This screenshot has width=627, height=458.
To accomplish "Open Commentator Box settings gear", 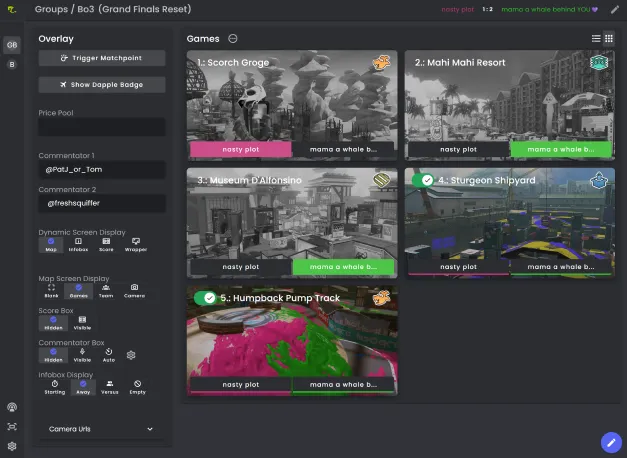I will (131, 355).
